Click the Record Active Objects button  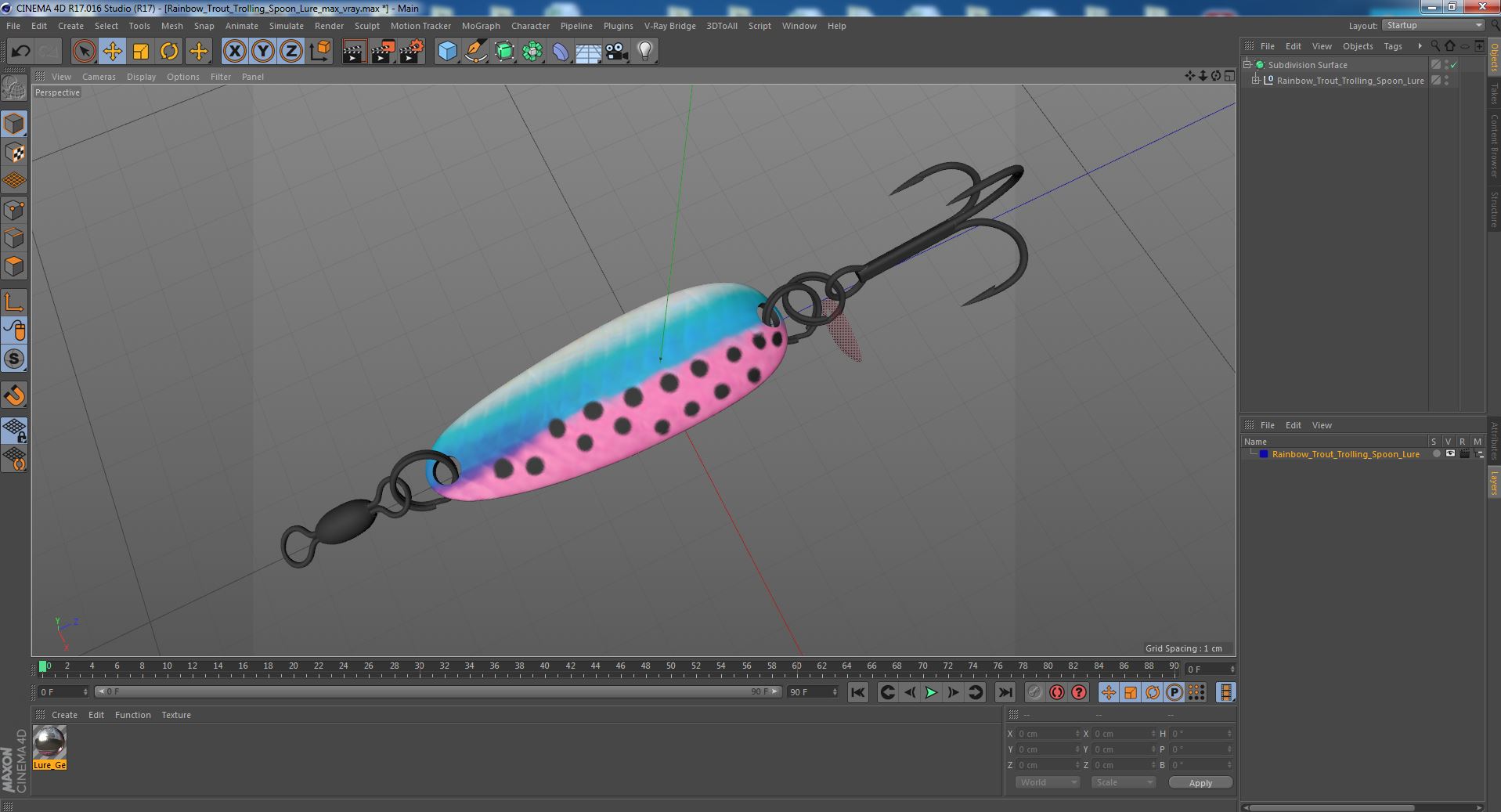(x=1035, y=692)
